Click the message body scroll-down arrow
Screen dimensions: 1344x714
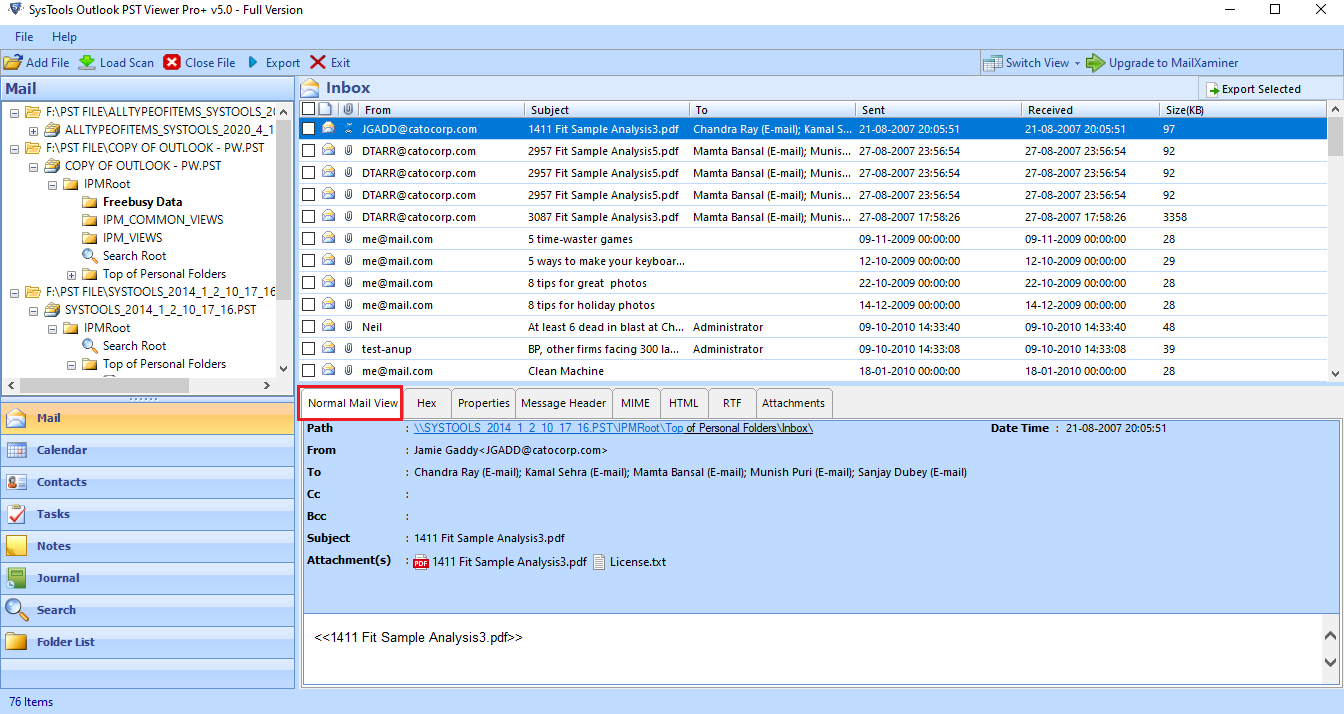click(x=1330, y=662)
